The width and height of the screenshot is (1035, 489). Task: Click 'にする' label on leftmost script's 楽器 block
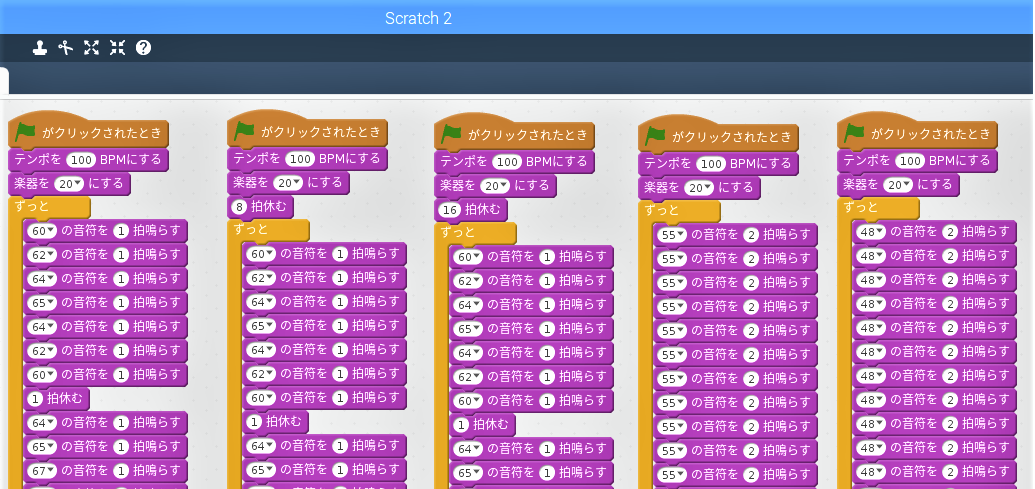(x=106, y=183)
